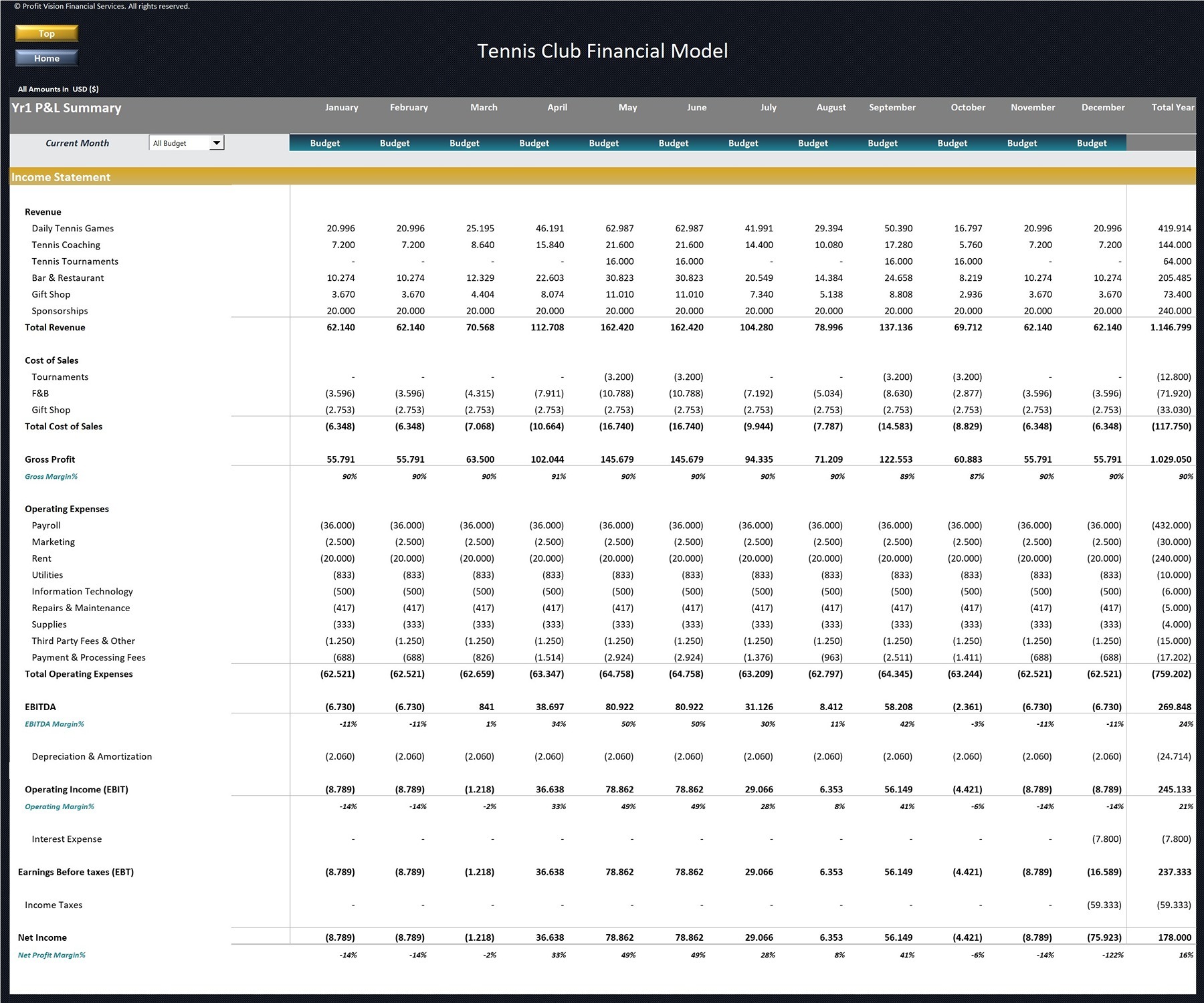Click the February column header
The height and width of the screenshot is (1003, 1204).
(x=409, y=107)
